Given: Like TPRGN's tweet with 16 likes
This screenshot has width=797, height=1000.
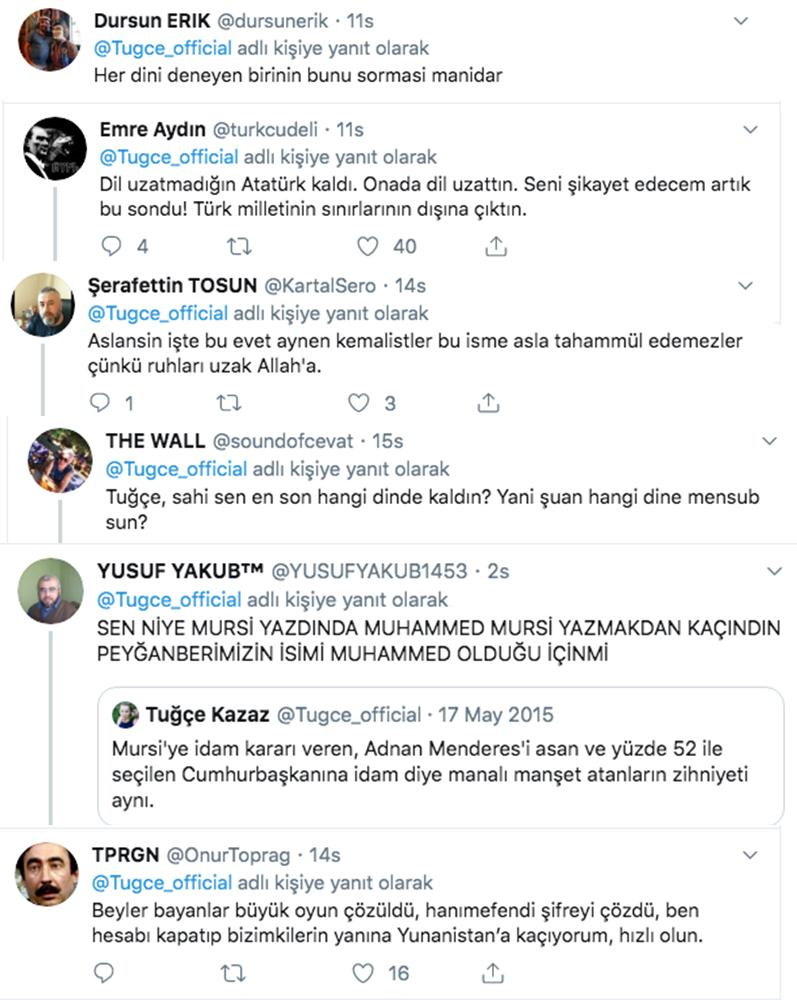Looking at the screenshot, I should [366, 971].
